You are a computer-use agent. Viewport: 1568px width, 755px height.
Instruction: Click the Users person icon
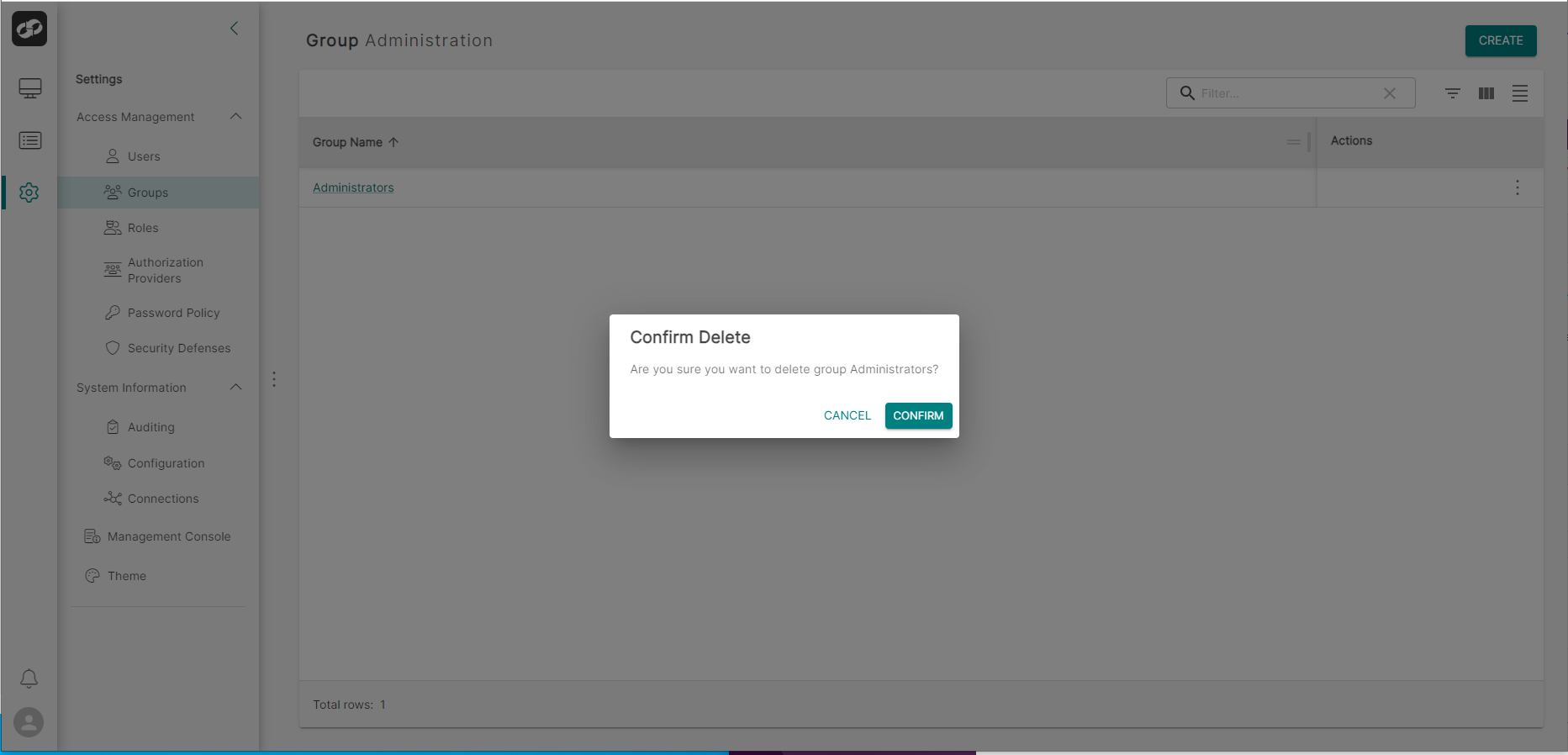pos(113,156)
